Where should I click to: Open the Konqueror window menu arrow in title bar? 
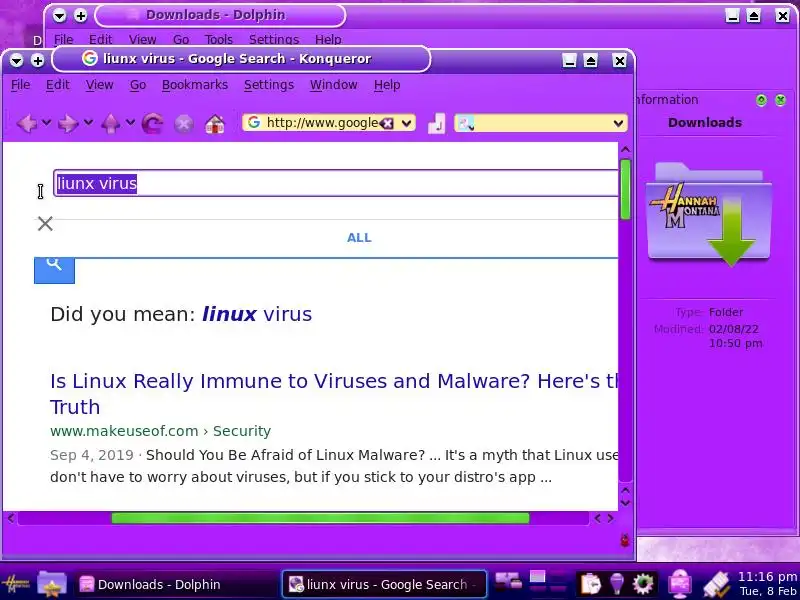[16, 61]
